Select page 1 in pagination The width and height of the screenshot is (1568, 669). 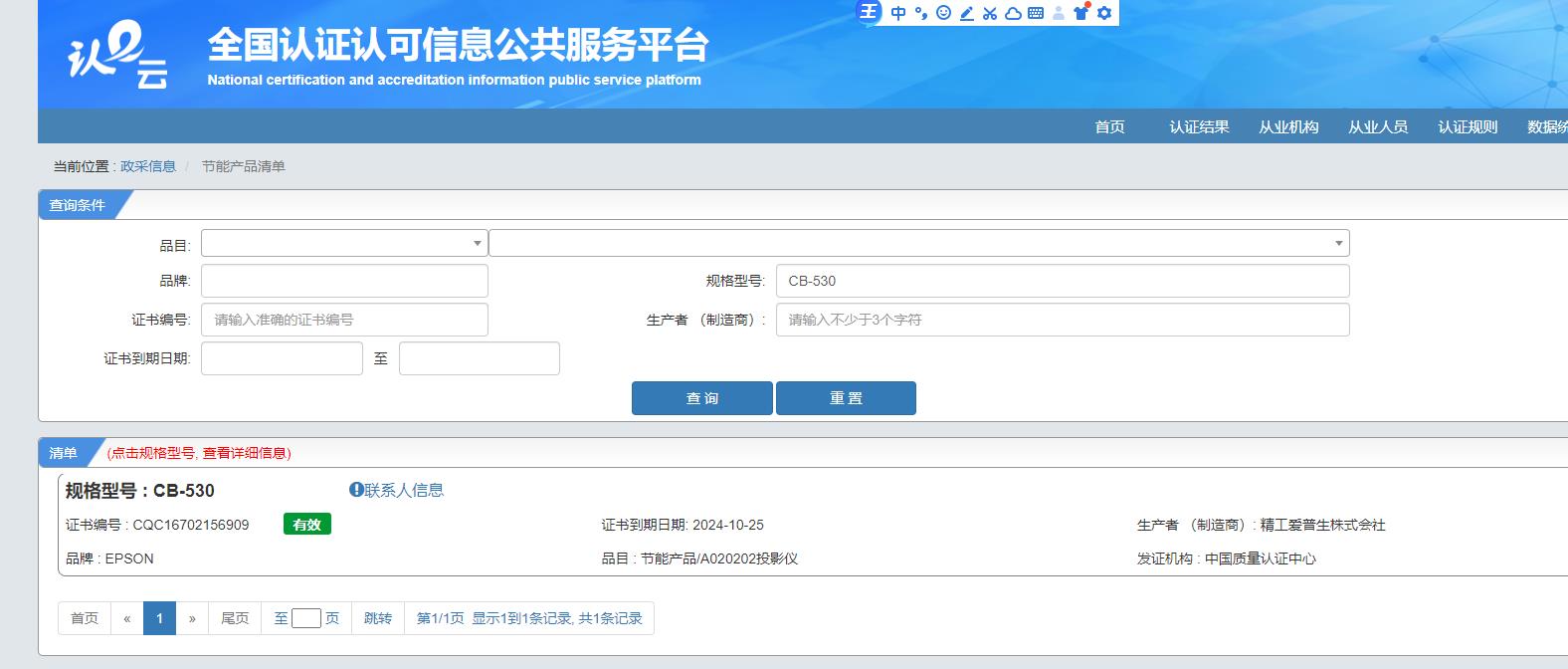pos(159,618)
